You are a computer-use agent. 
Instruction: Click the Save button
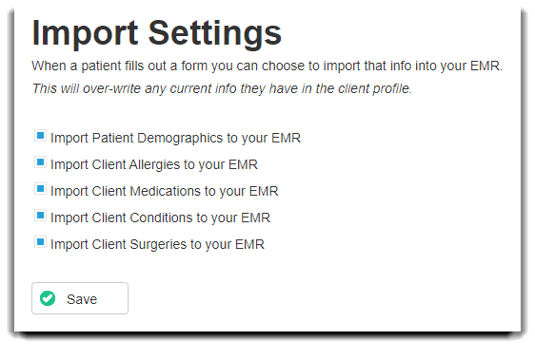[x=80, y=298]
